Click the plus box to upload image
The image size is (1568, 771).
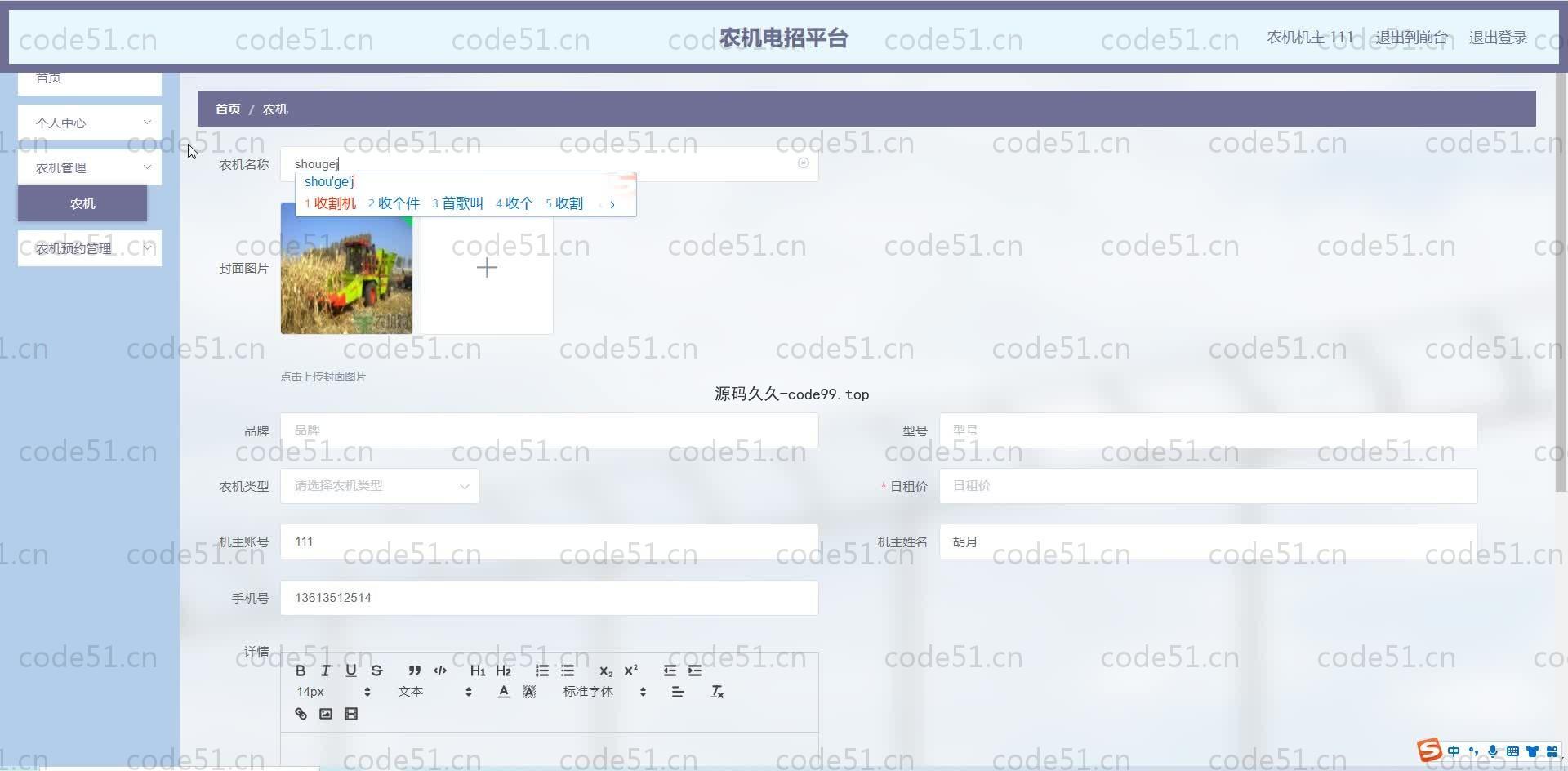click(x=487, y=268)
